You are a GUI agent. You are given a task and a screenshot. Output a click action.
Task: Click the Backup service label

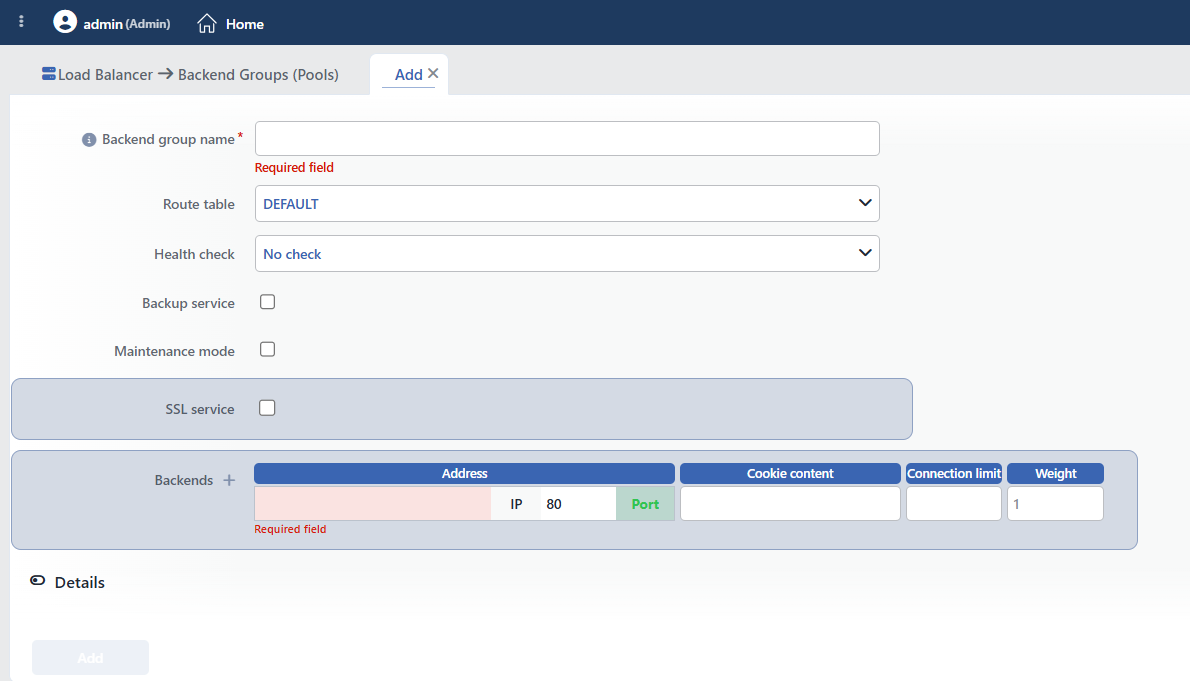pyautogui.click(x=188, y=303)
